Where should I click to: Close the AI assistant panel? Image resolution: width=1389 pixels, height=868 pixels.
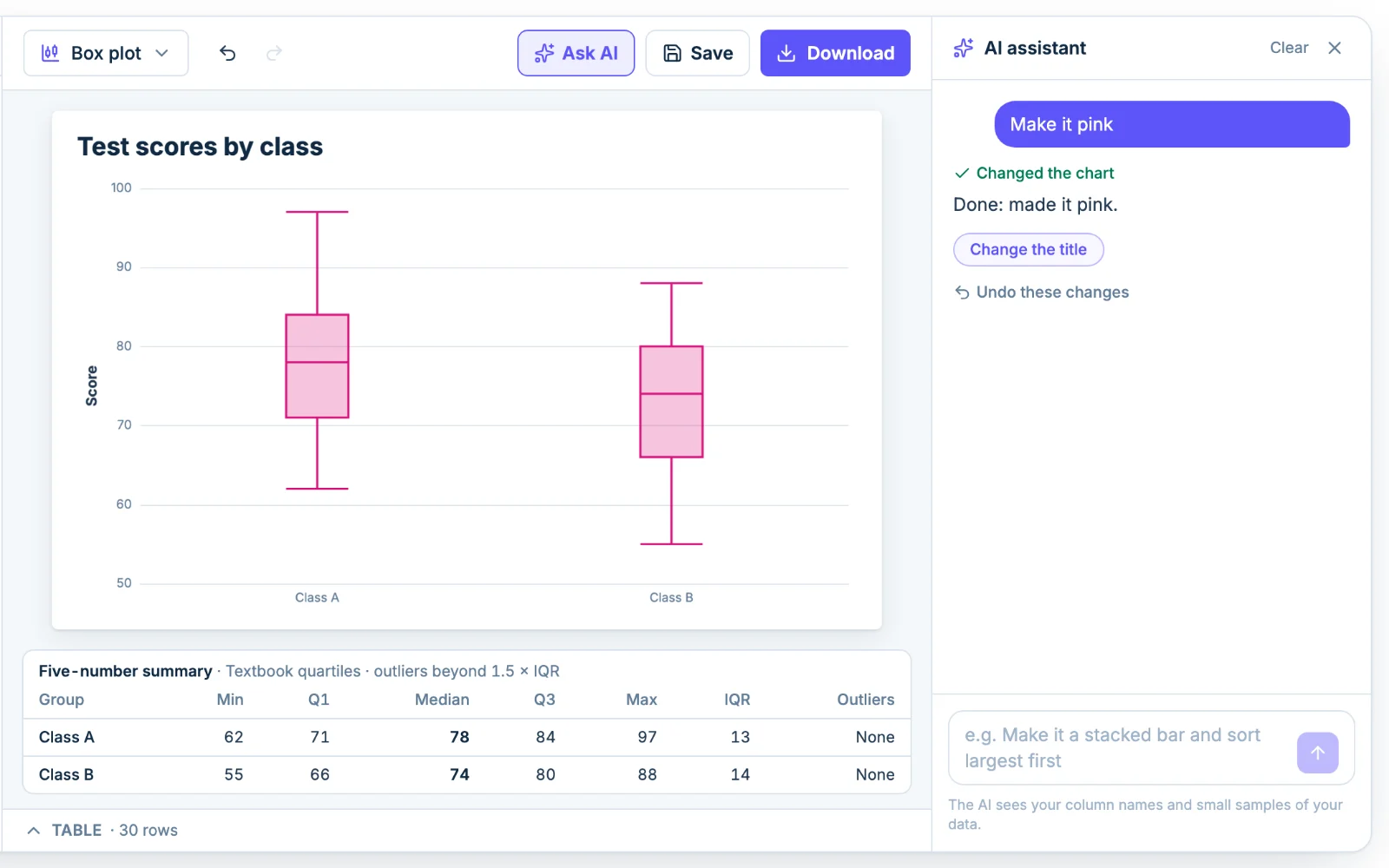tap(1335, 48)
